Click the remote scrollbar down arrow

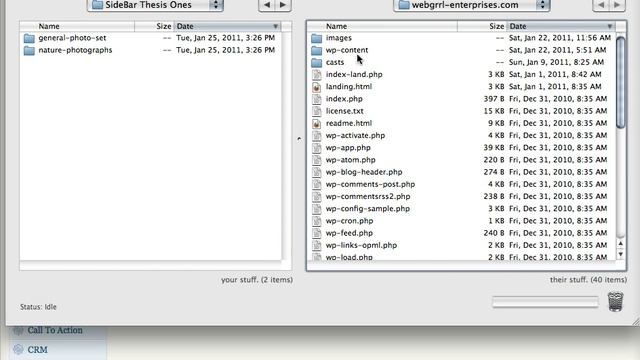pos(620,254)
